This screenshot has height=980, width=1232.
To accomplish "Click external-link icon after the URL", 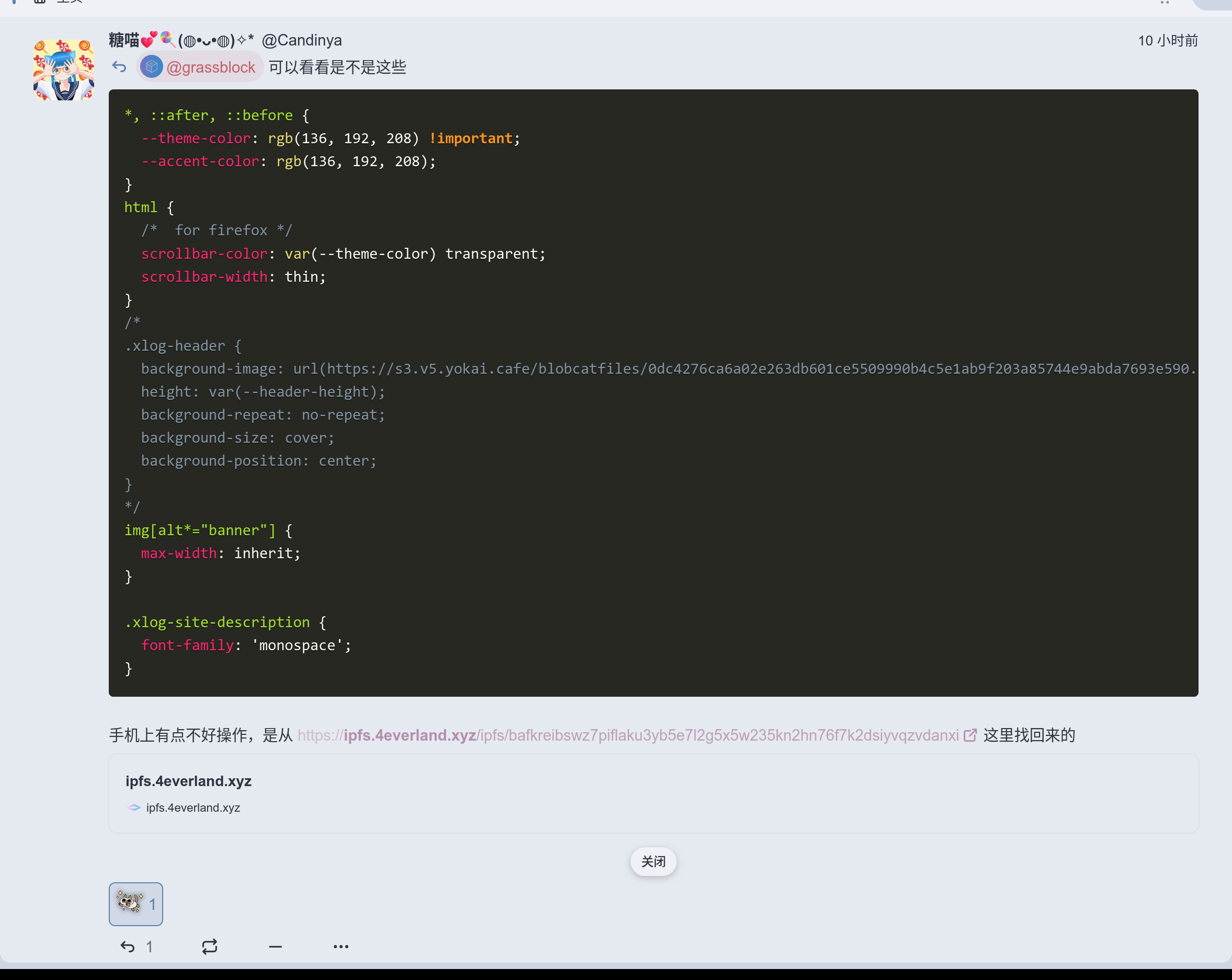I will [969, 735].
